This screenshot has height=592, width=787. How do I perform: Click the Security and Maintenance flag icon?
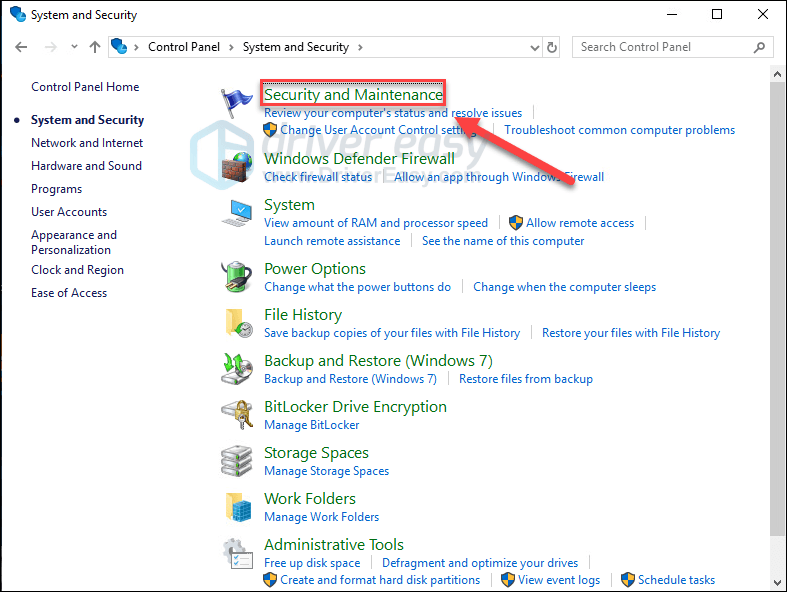pyautogui.click(x=236, y=102)
